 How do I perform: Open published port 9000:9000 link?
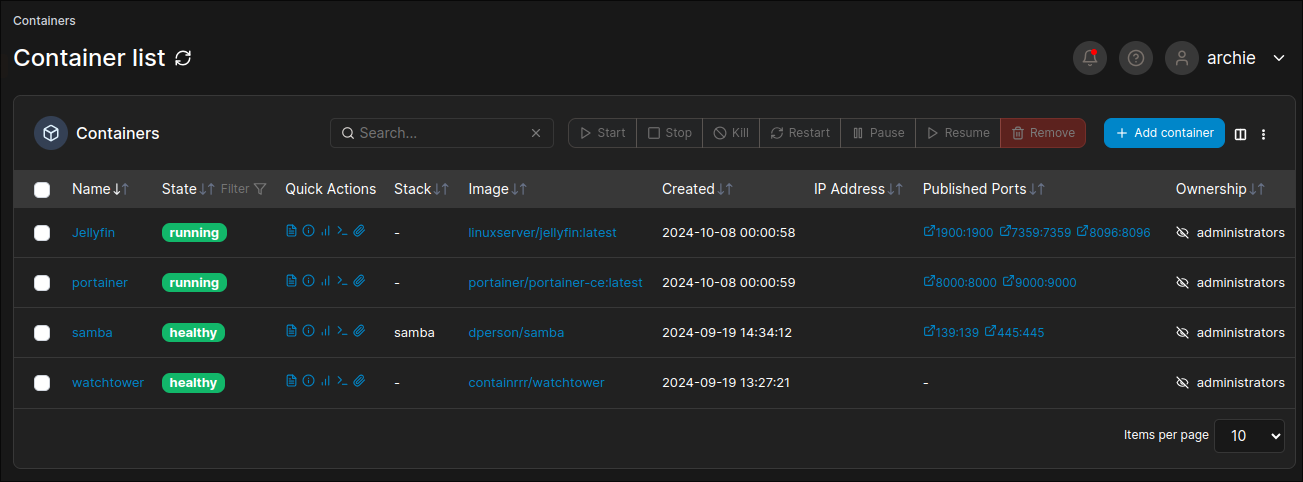tap(1039, 282)
